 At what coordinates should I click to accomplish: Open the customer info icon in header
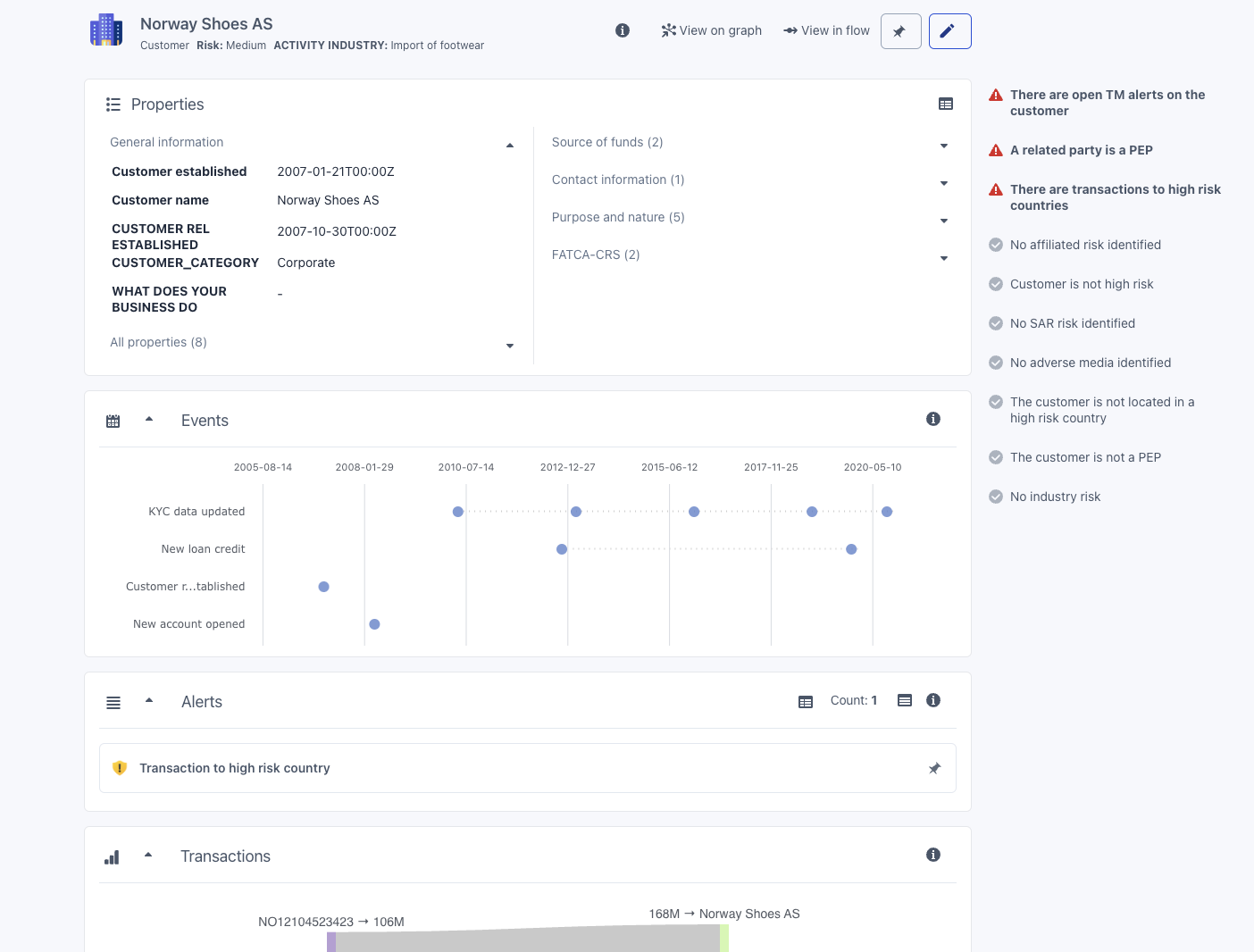point(623,30)
